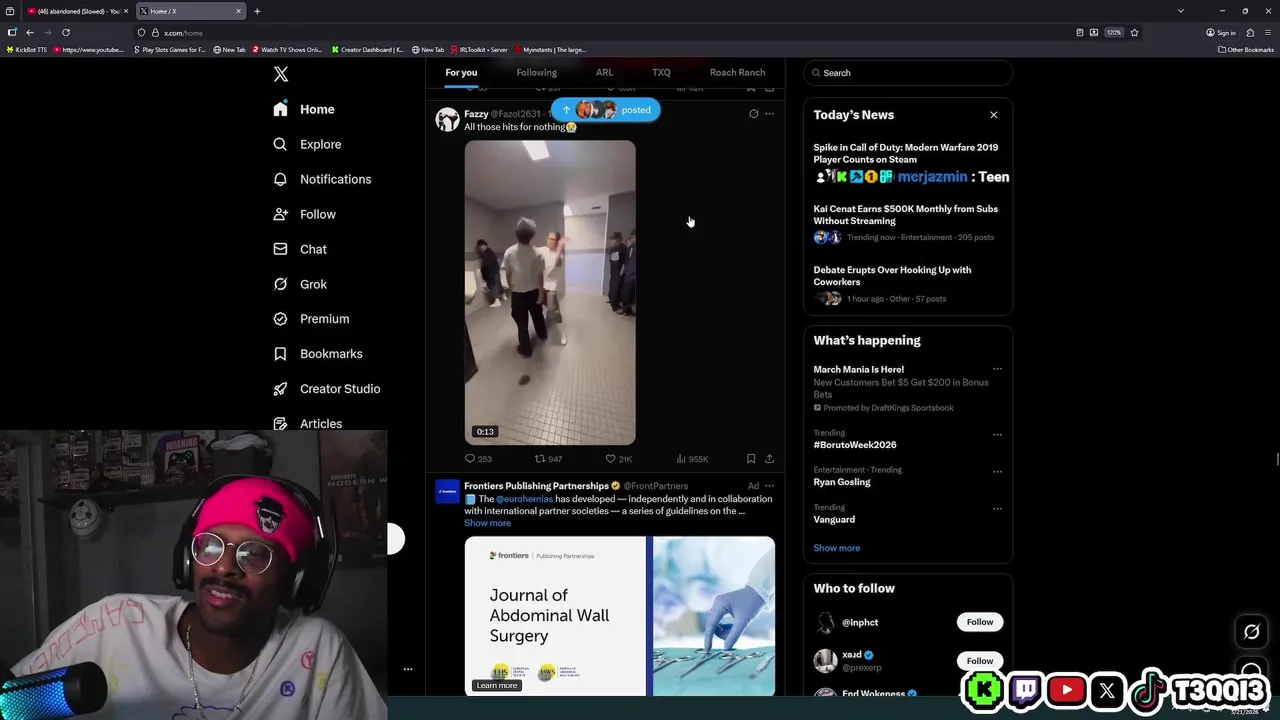Open Chat from the sidebar
This screenshot has height=720, width=1280.
[x=300, y=249]
